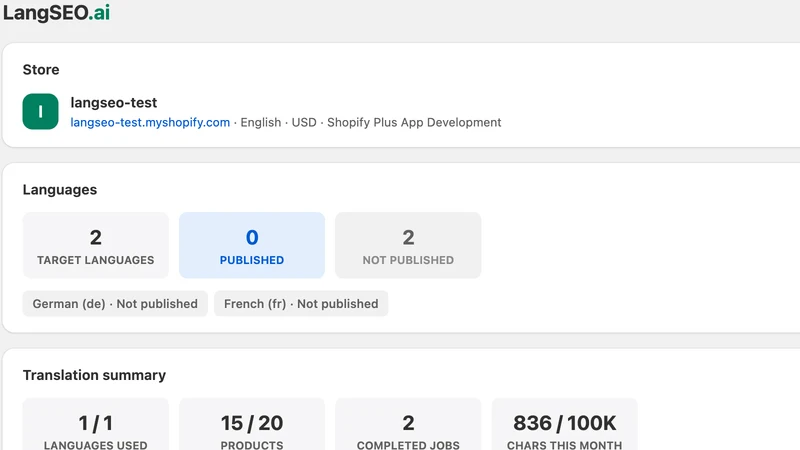
Task: Open the langseo-test.myshopify.com link
Action: [x=150, y=122]
